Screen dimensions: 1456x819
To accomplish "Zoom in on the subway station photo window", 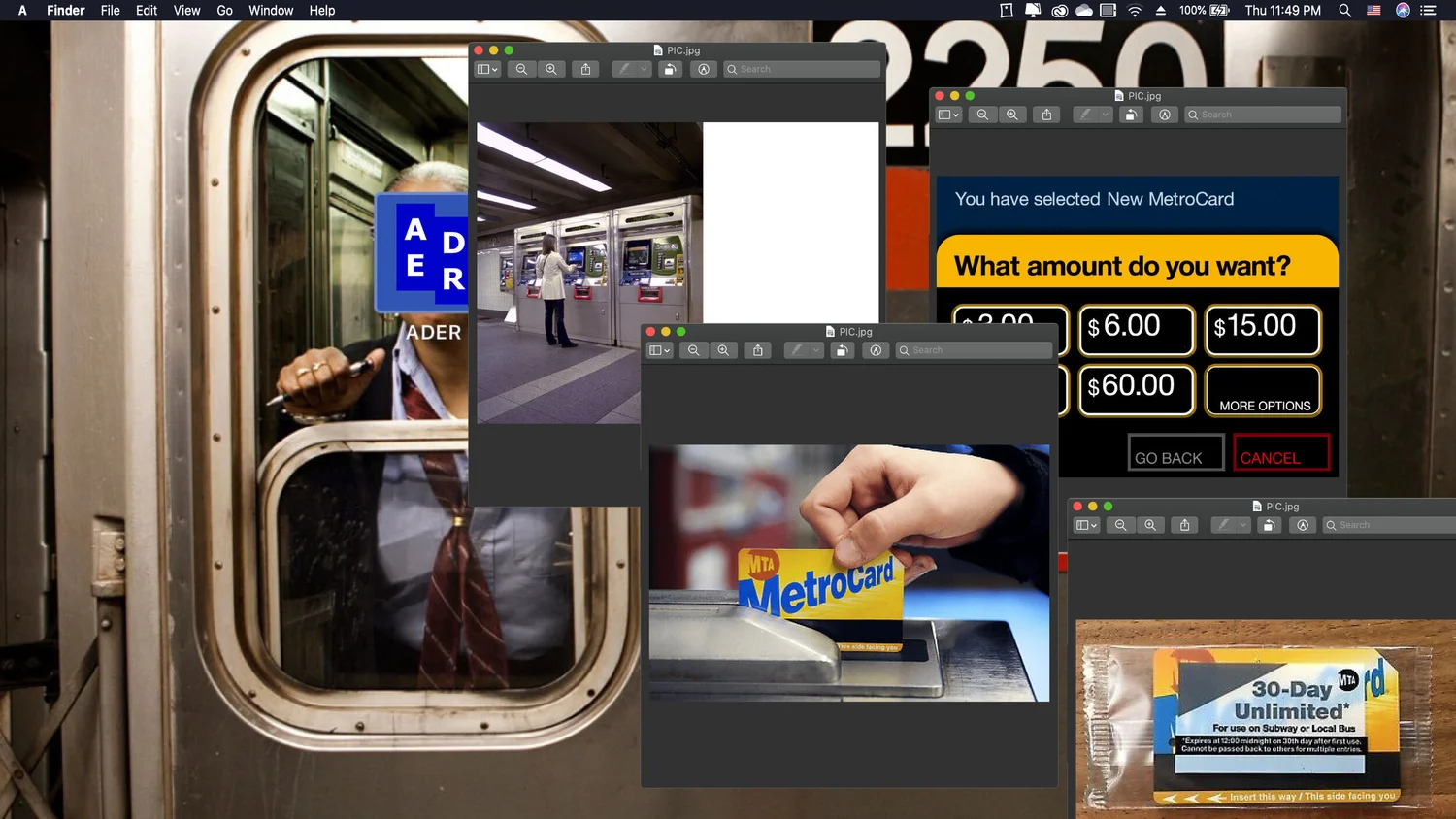I will 551,69.
